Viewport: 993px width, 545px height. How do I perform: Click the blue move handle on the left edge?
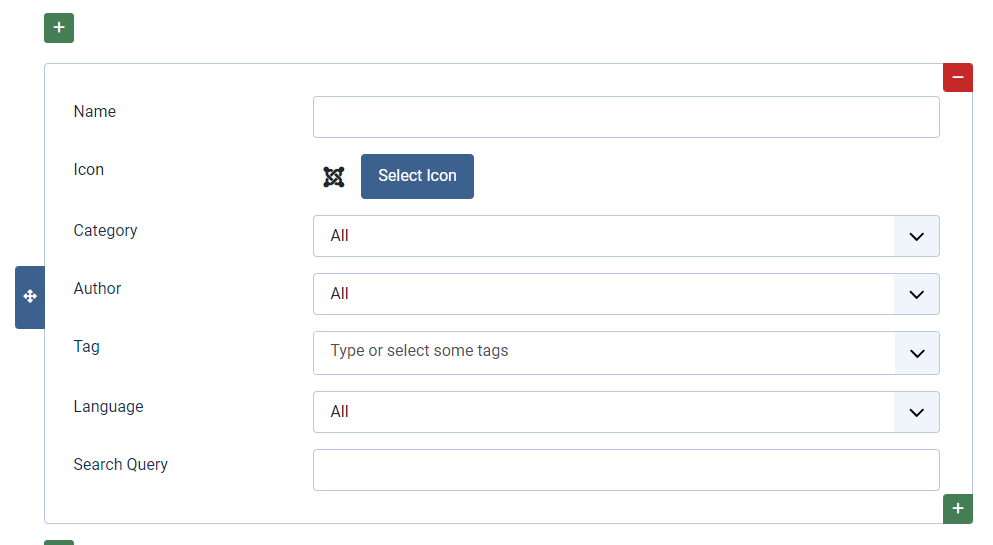[x=30, y=297]
